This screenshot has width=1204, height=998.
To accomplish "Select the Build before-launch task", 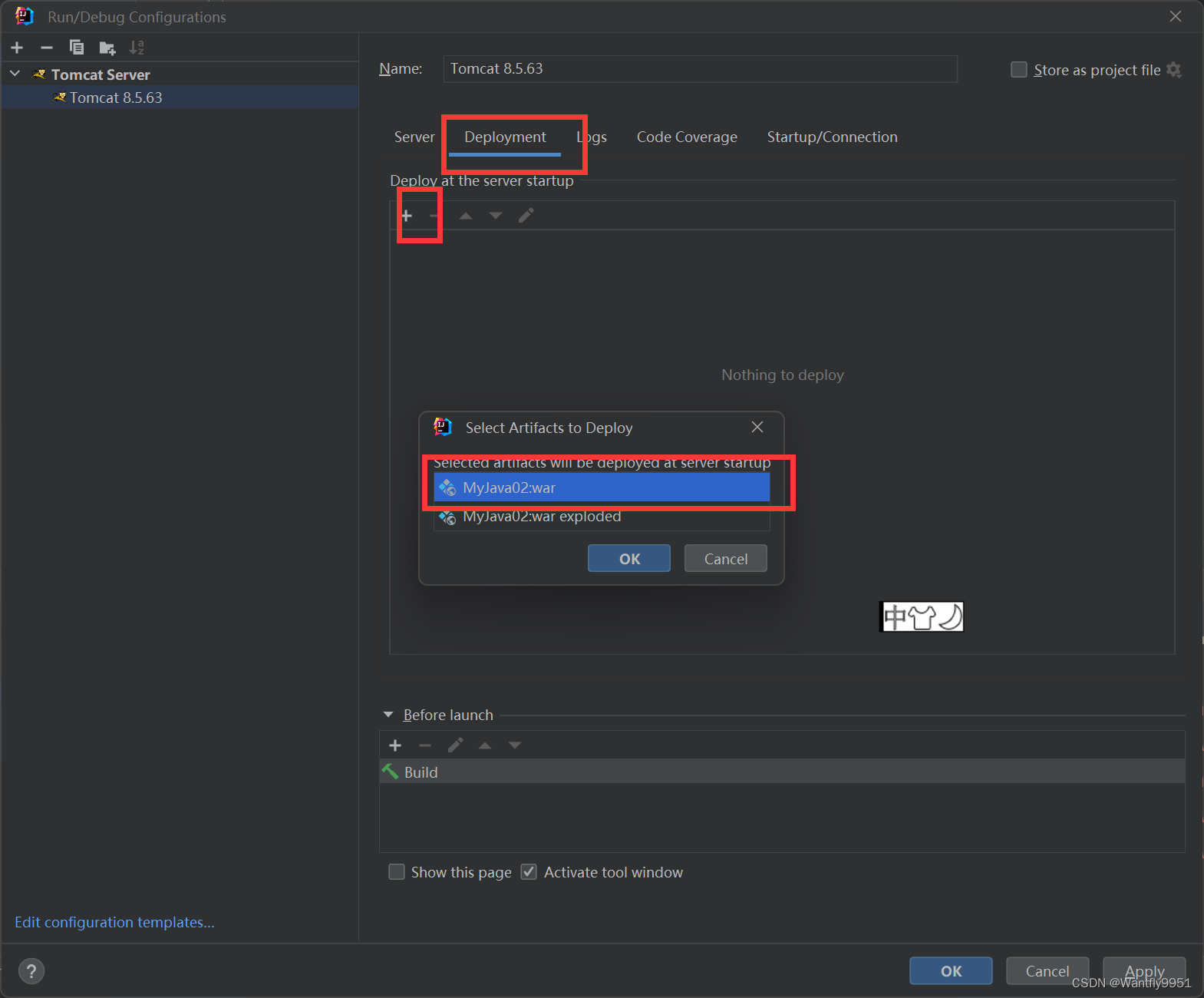I will [782, 772].
